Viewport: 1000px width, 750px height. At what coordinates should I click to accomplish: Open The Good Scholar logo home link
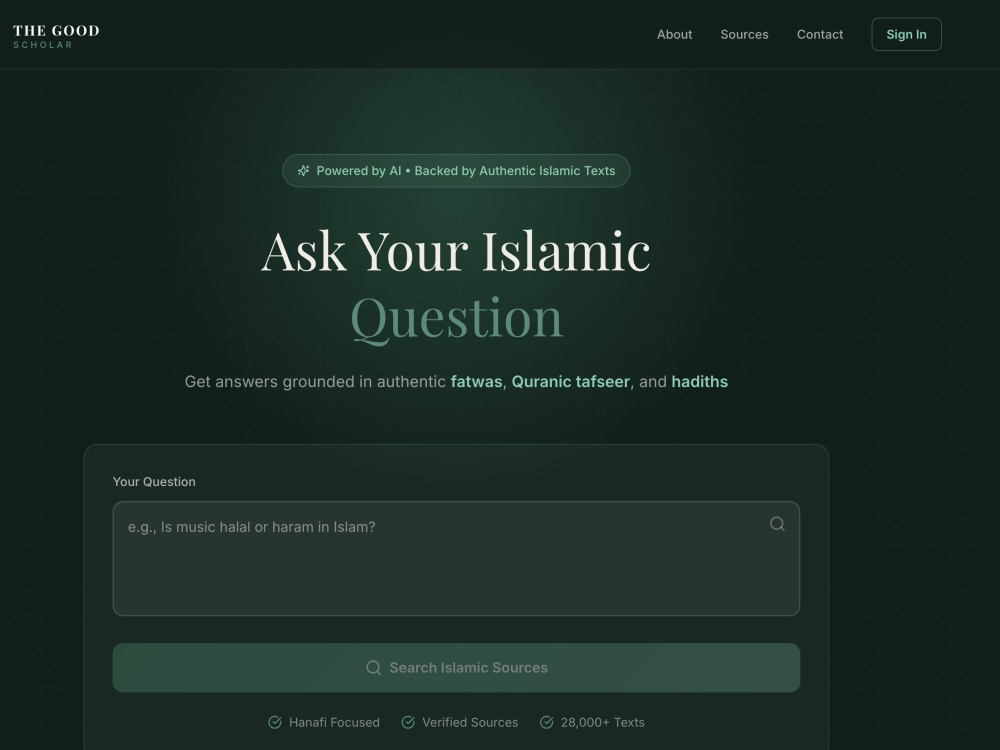click(56, 36)
